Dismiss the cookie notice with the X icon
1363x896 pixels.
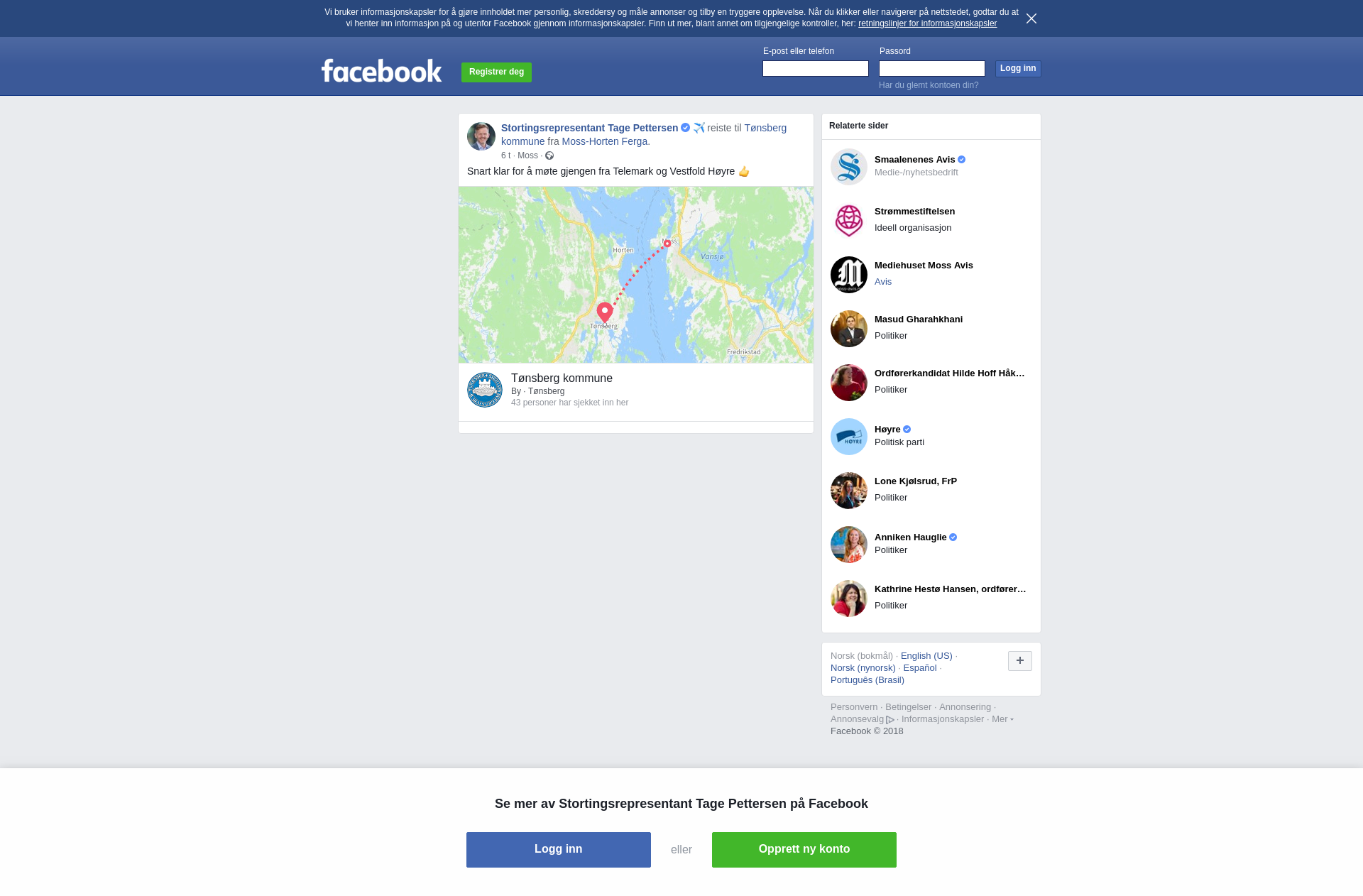coord(1031,18)
